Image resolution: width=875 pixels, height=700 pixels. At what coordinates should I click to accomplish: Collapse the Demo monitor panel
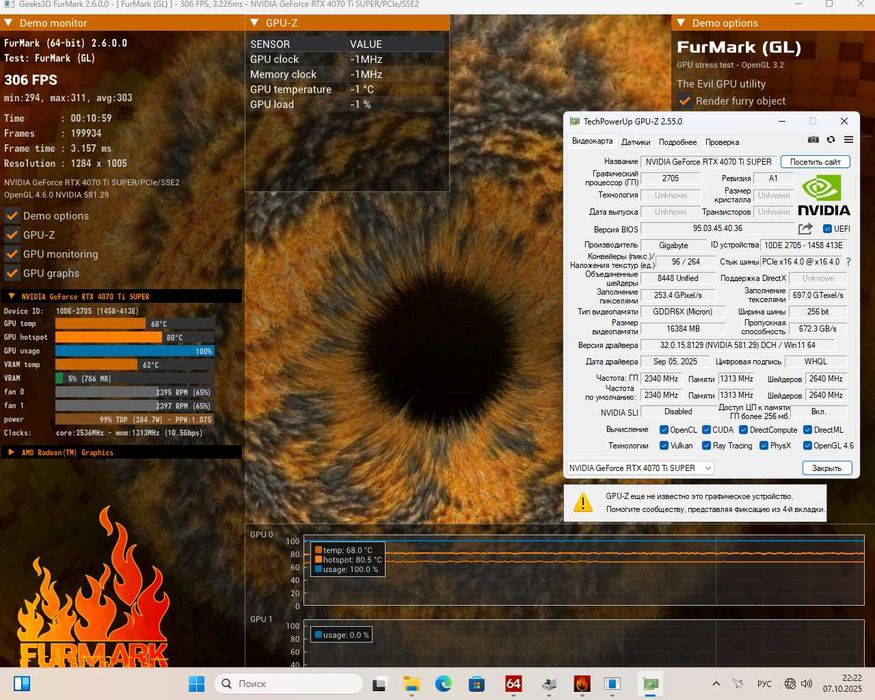[x=9, y=23]
